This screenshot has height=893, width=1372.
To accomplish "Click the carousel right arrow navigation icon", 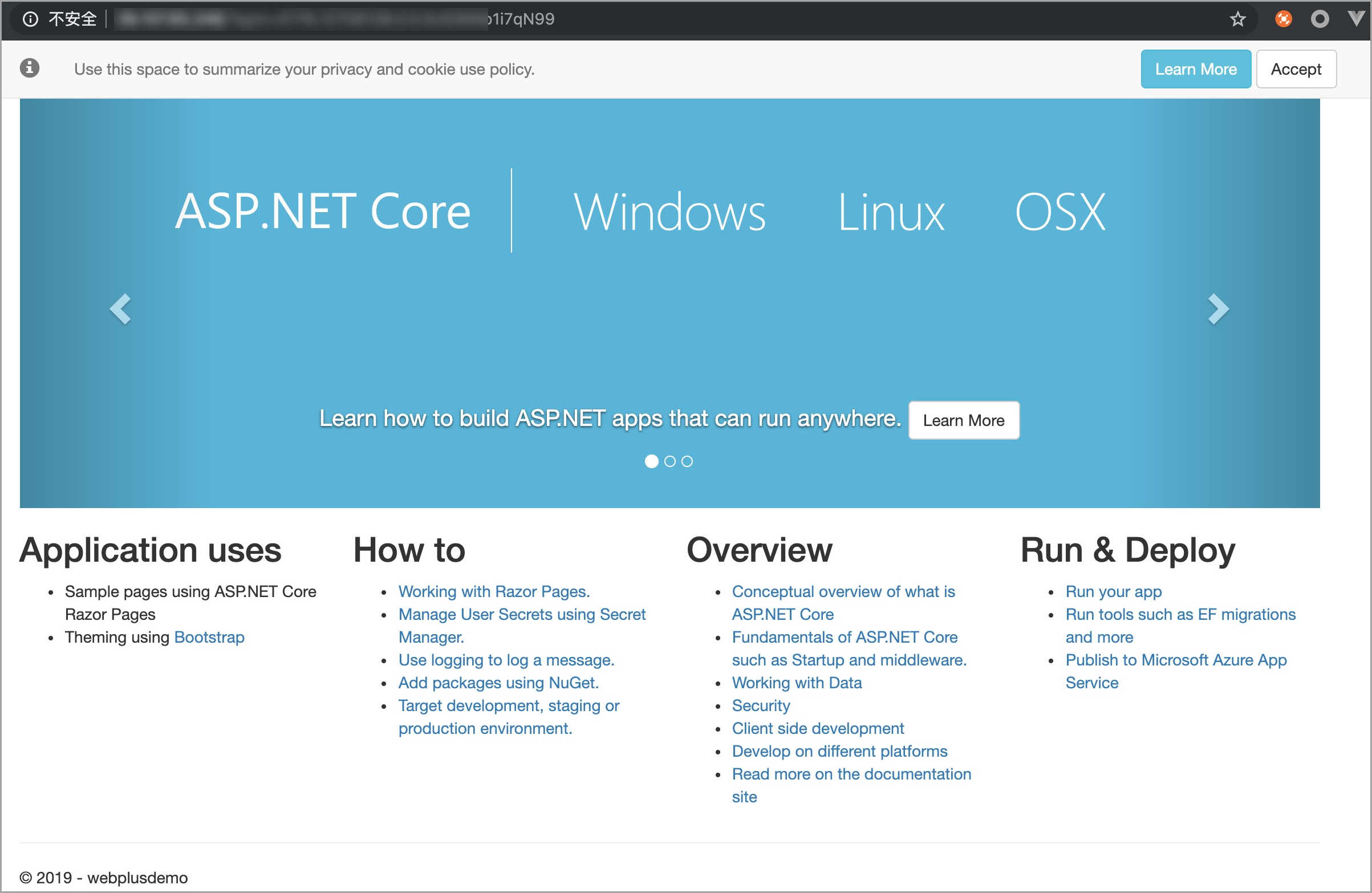I will (x=1219, y=307).
